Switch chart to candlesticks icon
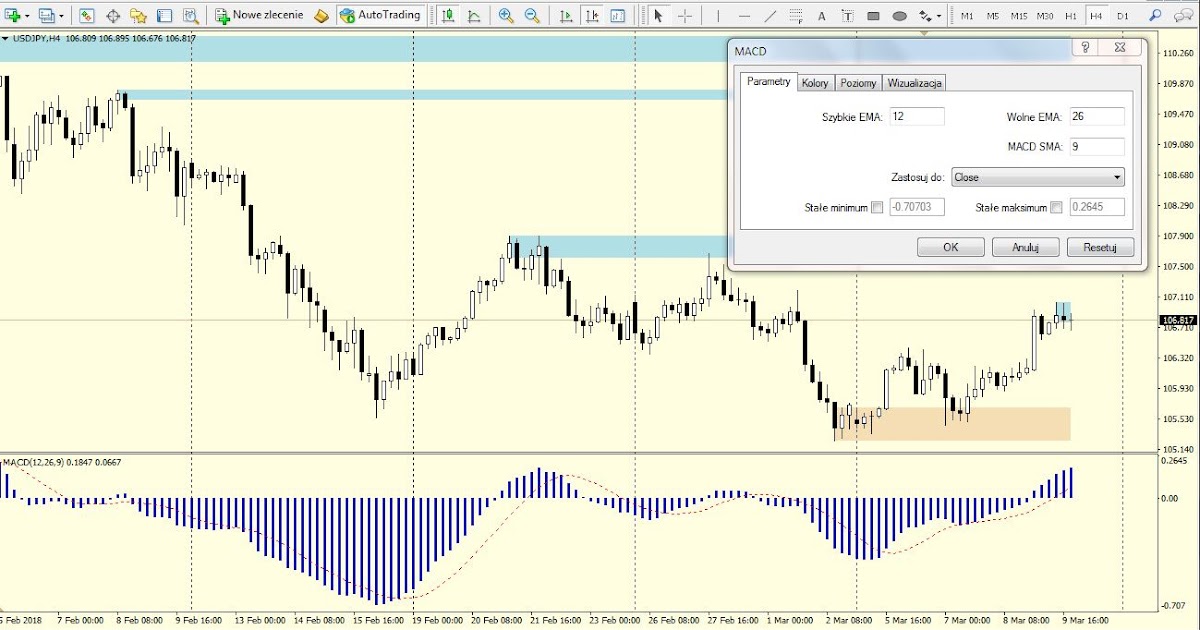This screenshot has height=630, width=1200. point(447,16)
